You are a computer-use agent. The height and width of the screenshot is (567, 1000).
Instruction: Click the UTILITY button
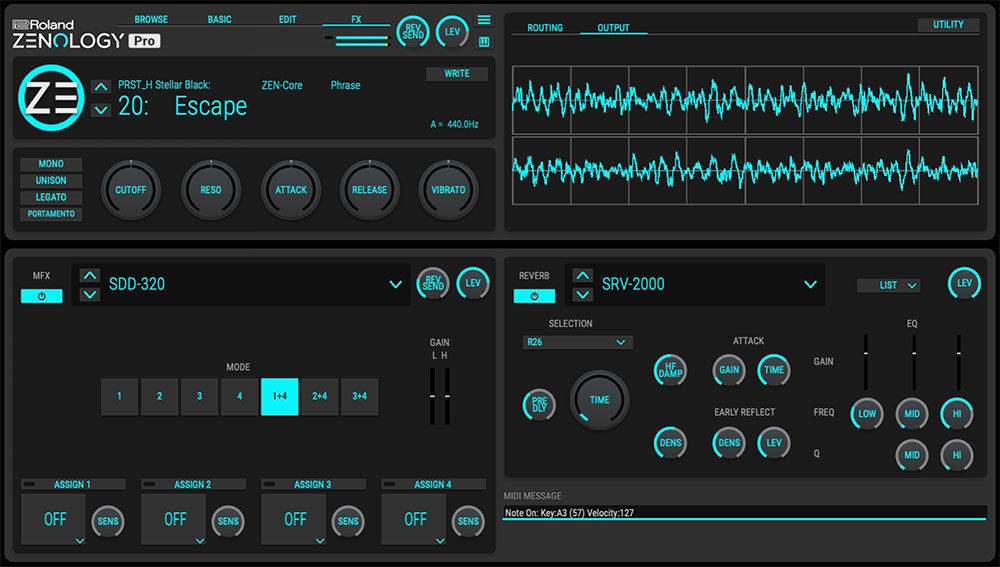(x=948, y=25)
